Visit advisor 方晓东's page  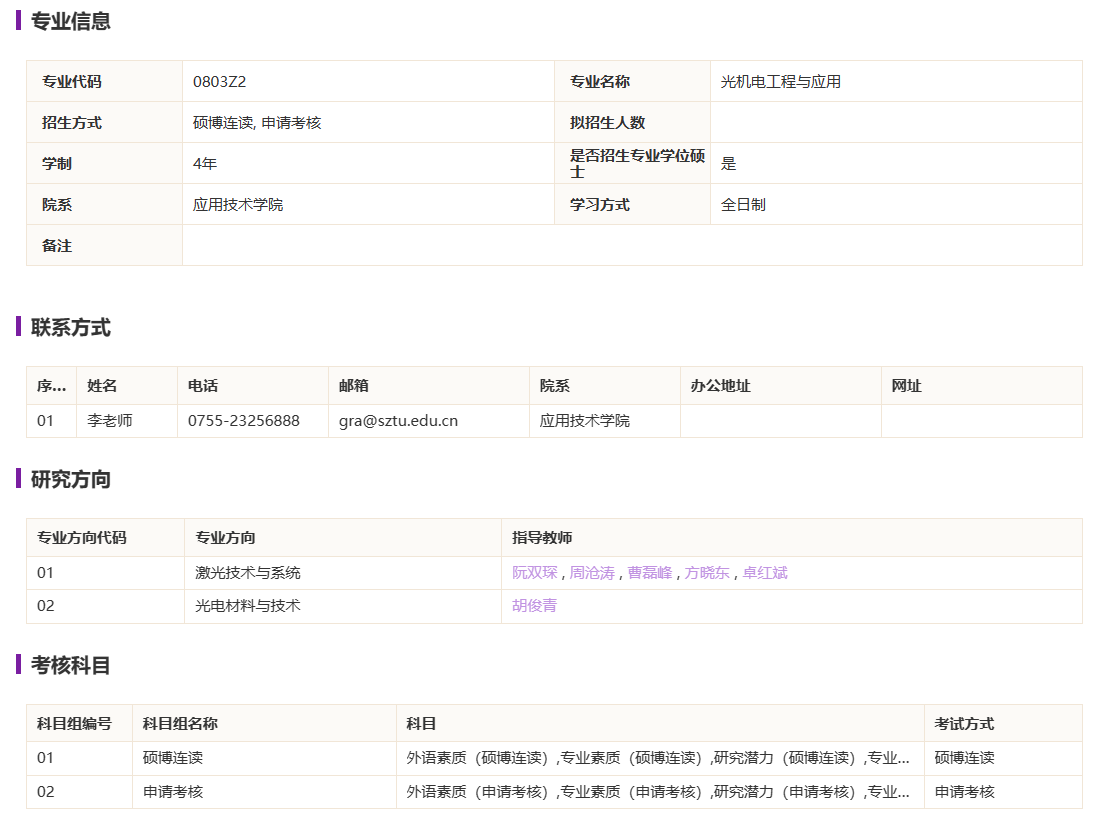(x=707, y=573)
